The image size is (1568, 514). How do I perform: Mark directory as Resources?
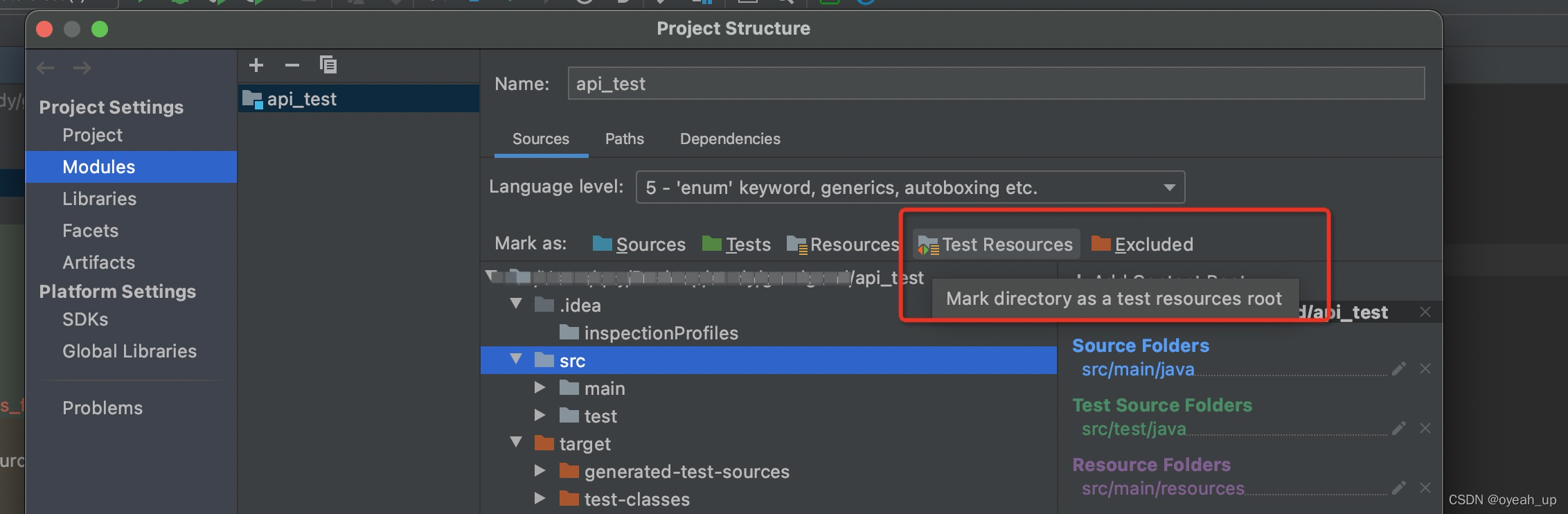pyautogui.click(x=843, y=245)
